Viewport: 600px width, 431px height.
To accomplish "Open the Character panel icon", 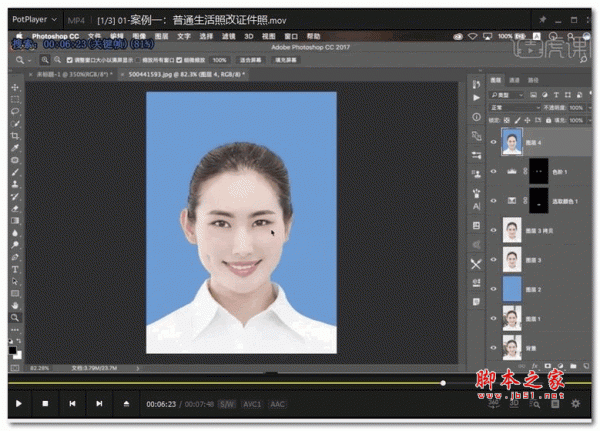I will click(476, 206).
